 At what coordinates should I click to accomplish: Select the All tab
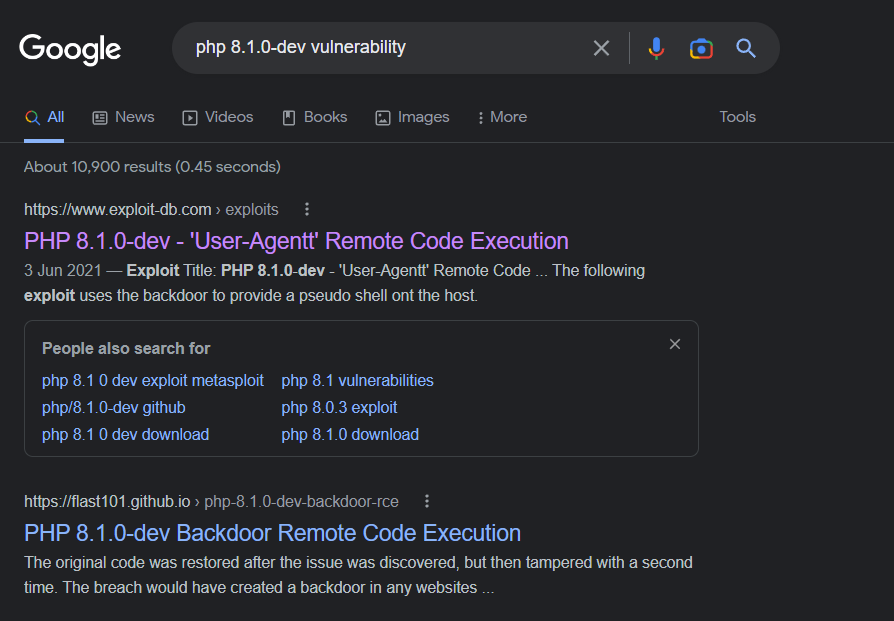pos(44,117)
